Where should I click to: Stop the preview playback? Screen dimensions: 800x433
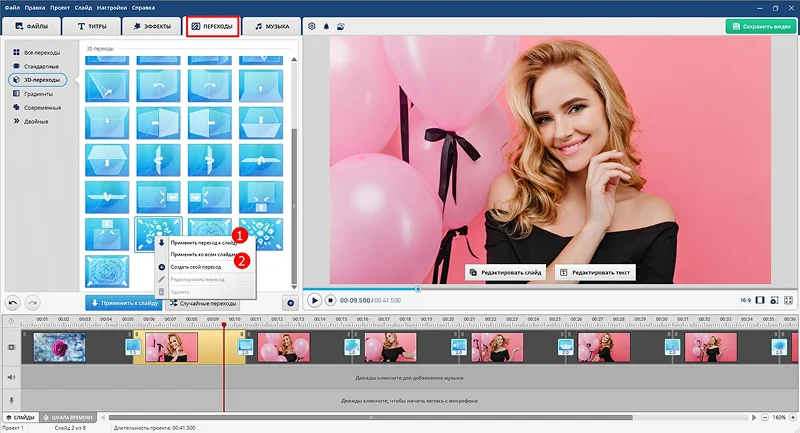330,300
